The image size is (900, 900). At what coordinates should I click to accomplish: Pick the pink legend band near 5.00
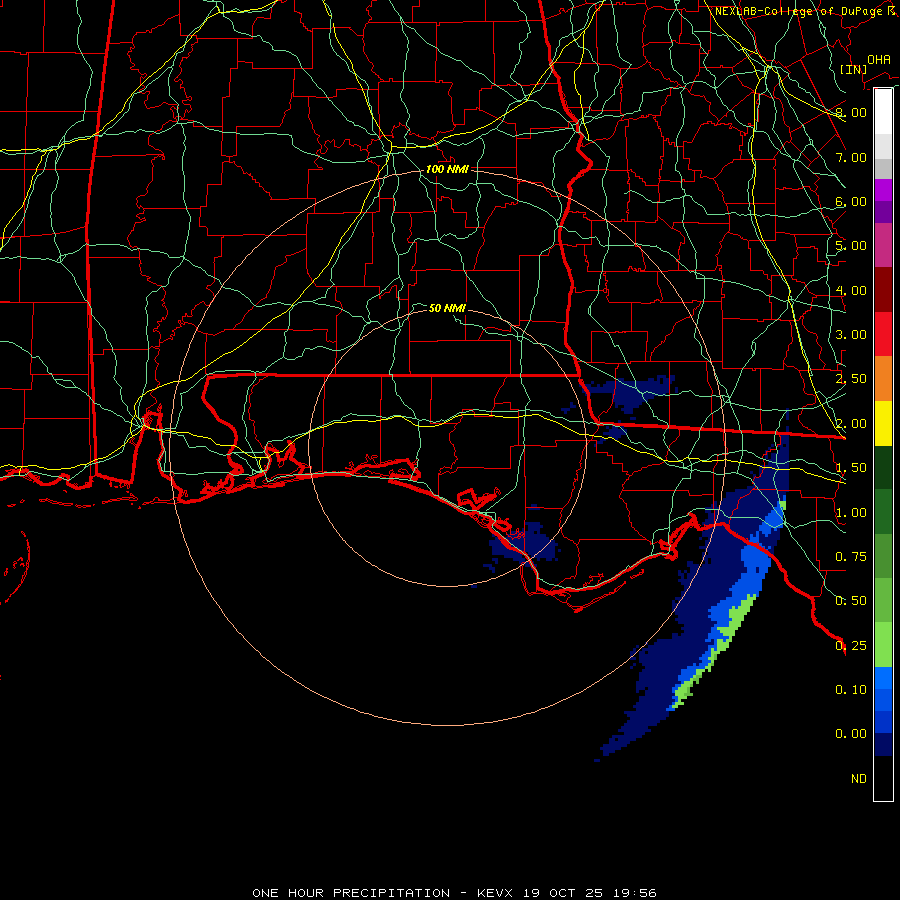[x=883, y=245]
